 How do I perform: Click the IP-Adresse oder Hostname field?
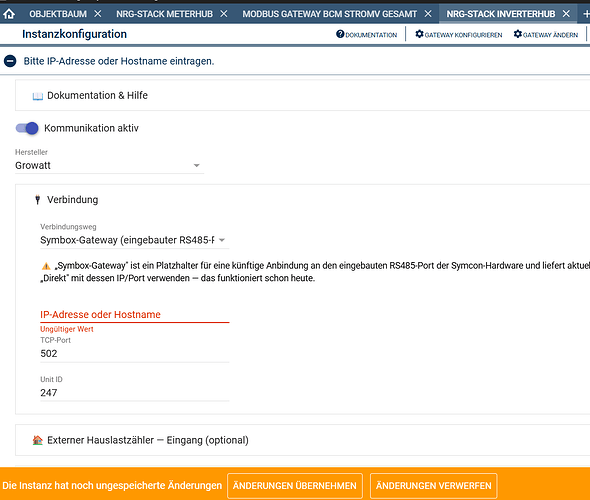(135, 315)
